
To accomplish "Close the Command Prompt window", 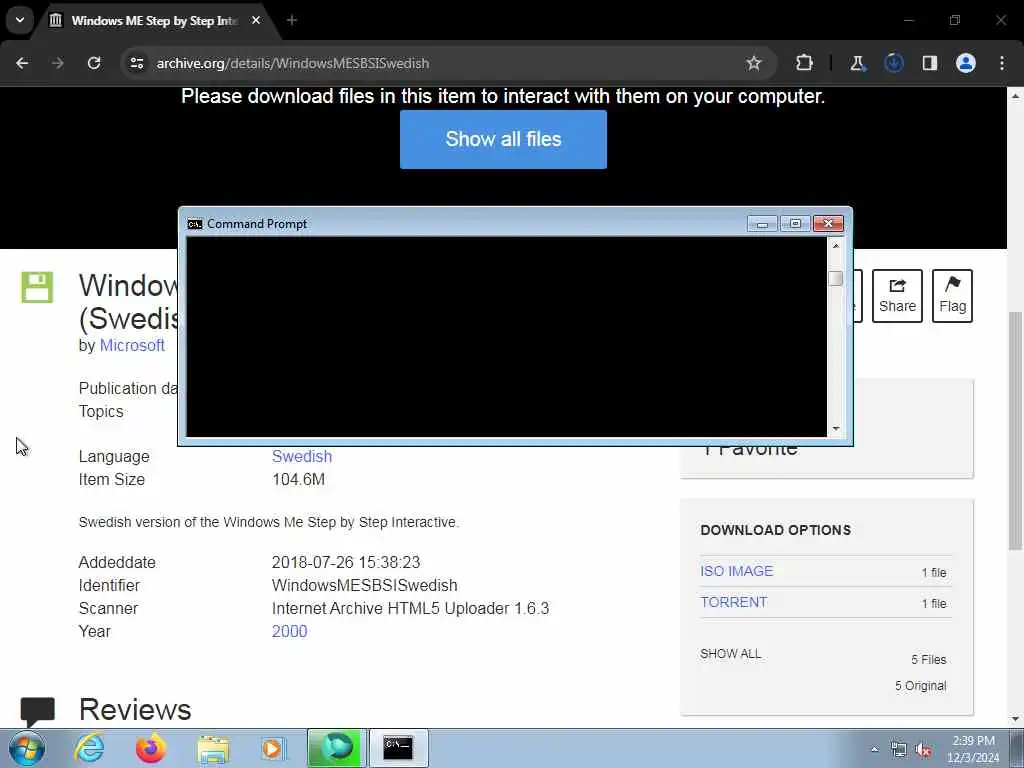I will [x=828, y=224].
